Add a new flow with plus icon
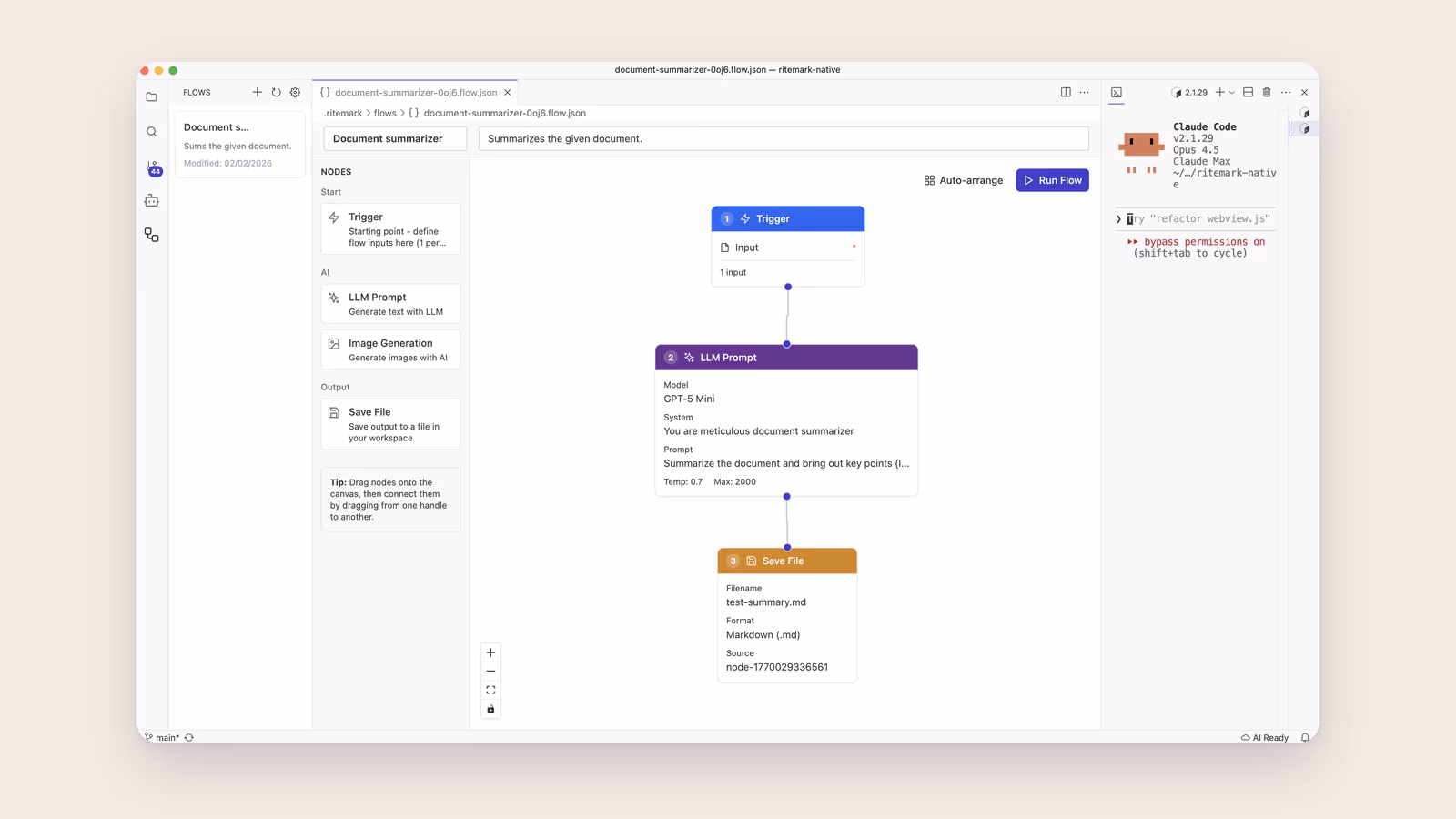Screen dimensions: 1456x819 click(257, 92)
